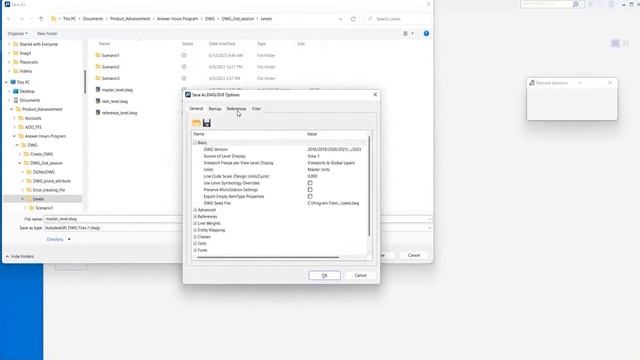
Task: Switch to the Remap tab
Action: (x=215, y=109)
